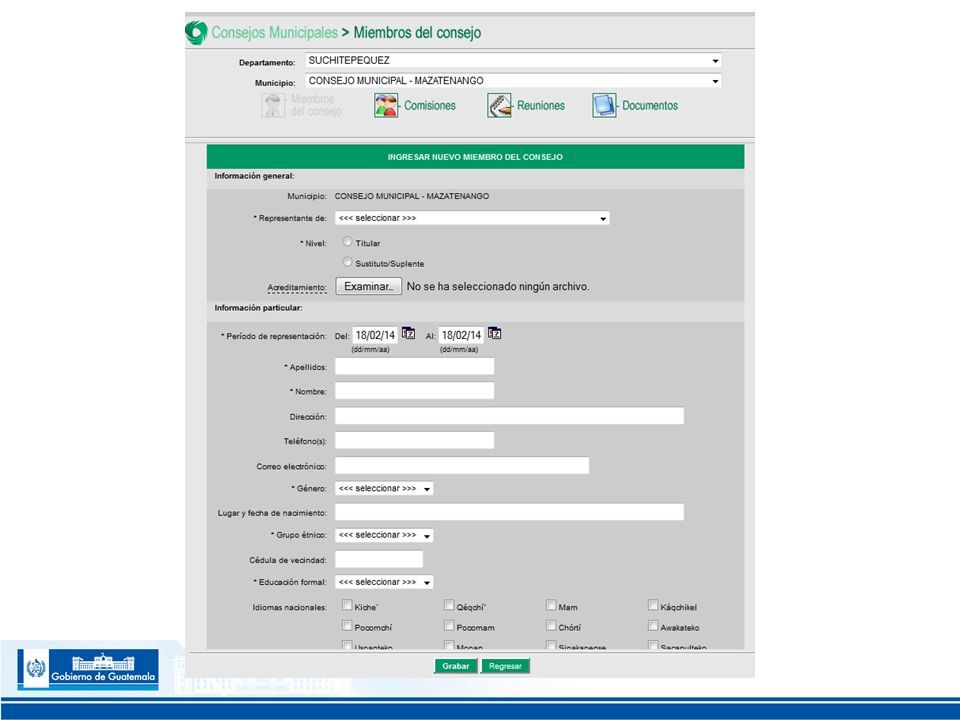Click the Consejos Municipales breadcrumb link
This screenshot has height=720, width=960.
(x=274, y=32)
